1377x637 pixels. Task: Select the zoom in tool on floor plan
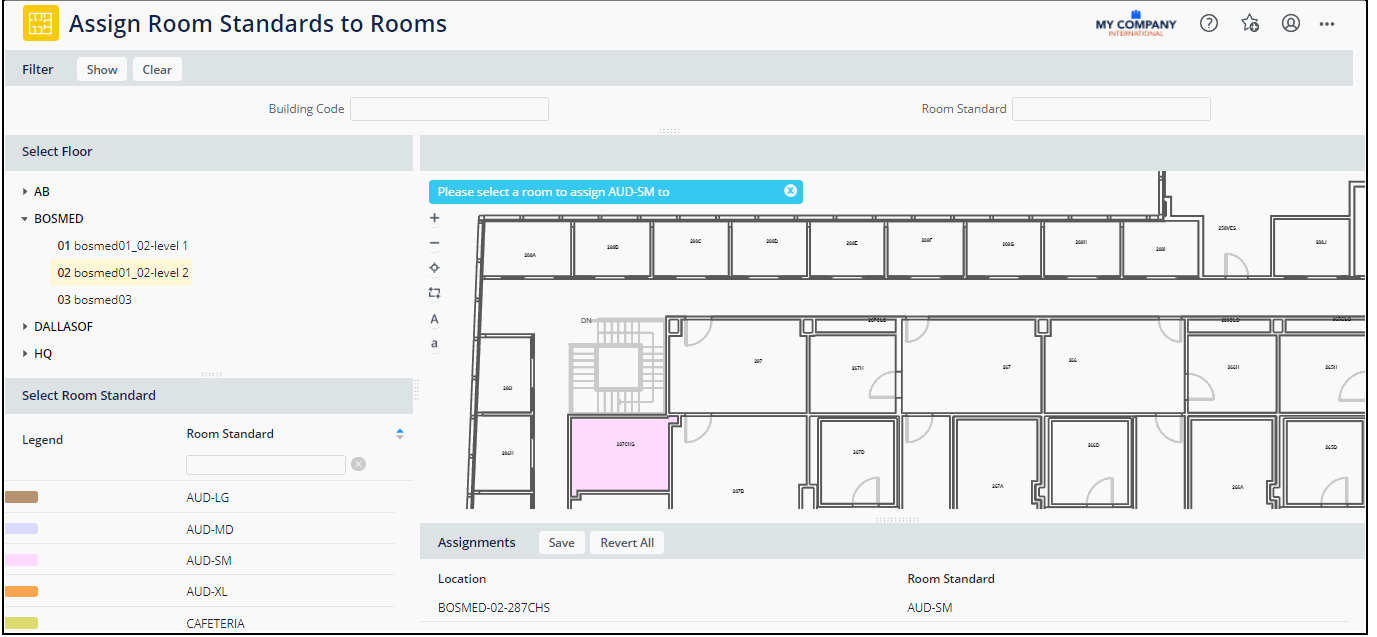click(434, 217)
